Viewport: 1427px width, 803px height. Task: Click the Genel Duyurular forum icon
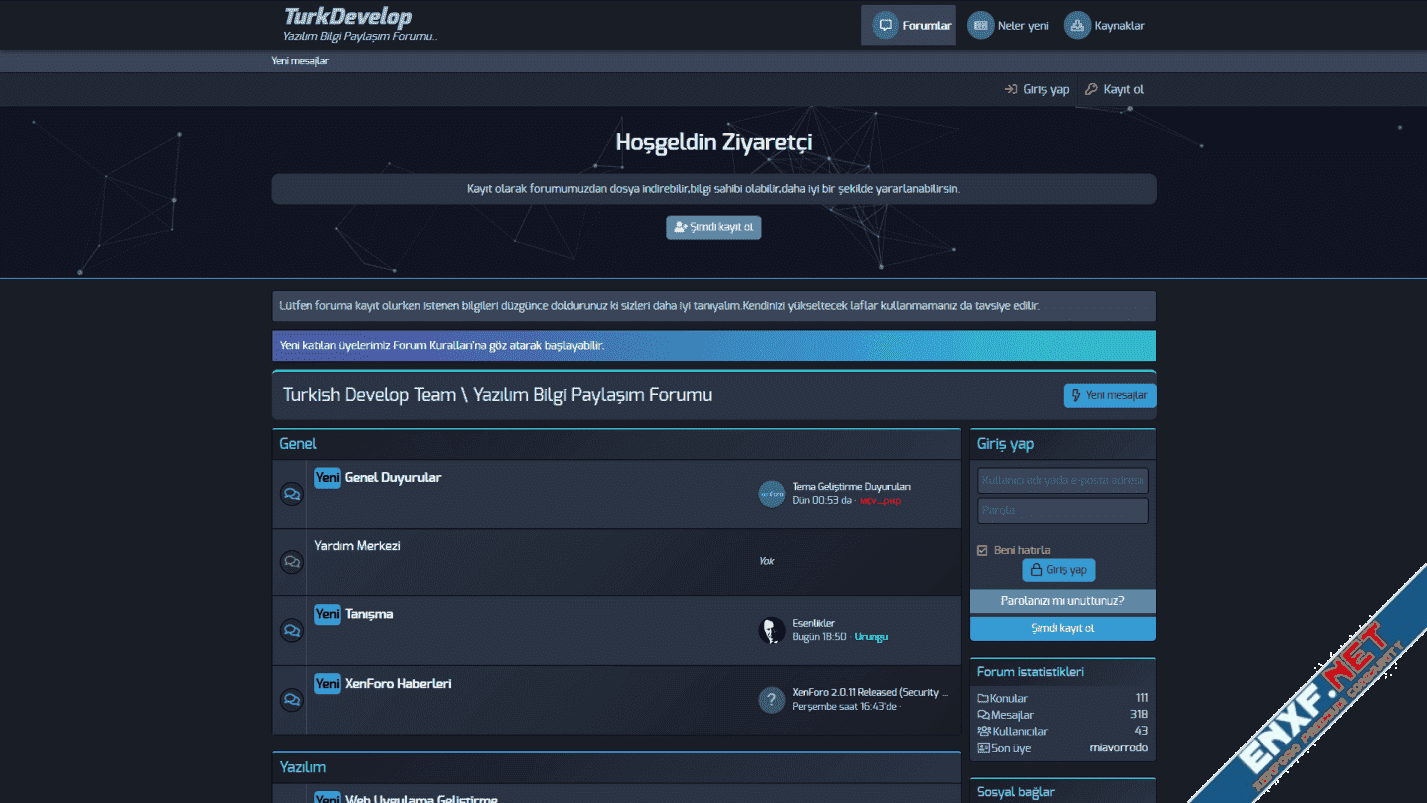[x=291, y=494]
